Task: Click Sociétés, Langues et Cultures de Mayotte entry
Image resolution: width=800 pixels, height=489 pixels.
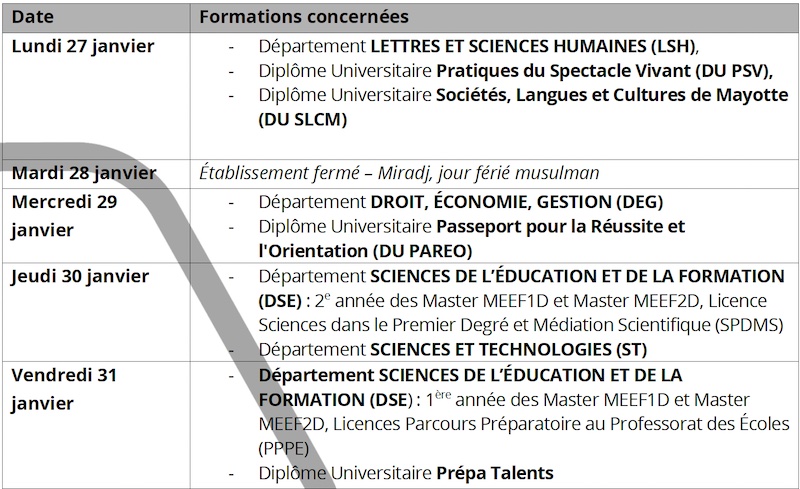Action: (x=612, y=95)
